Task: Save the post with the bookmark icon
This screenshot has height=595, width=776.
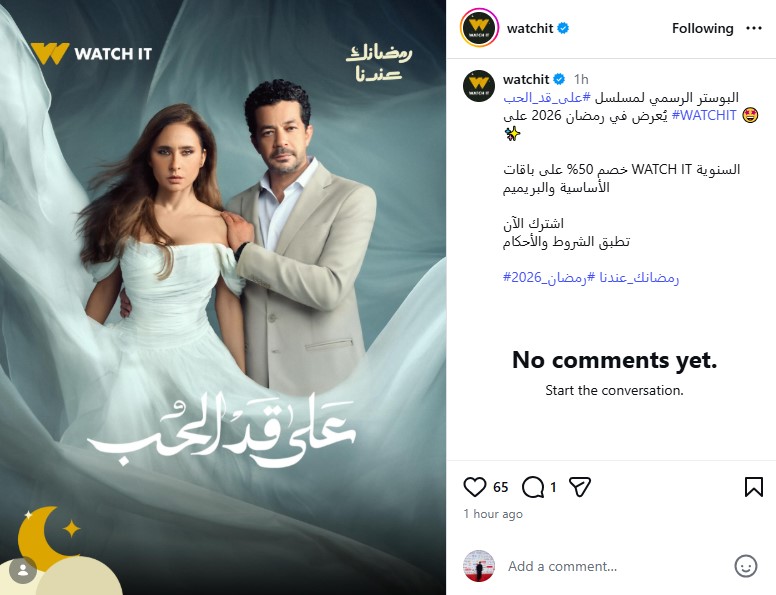Action: 753,487
